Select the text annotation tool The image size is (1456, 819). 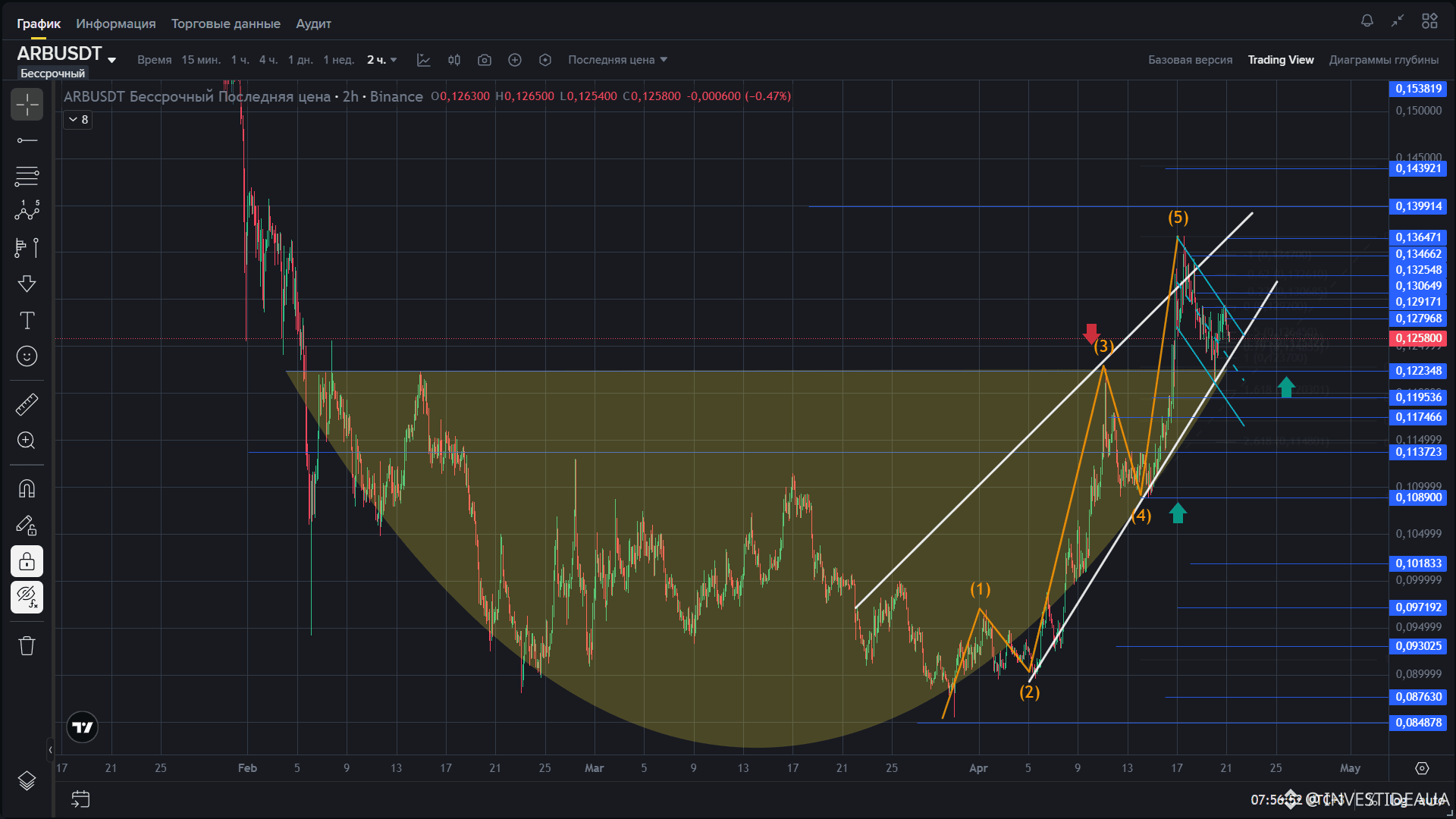27,320
